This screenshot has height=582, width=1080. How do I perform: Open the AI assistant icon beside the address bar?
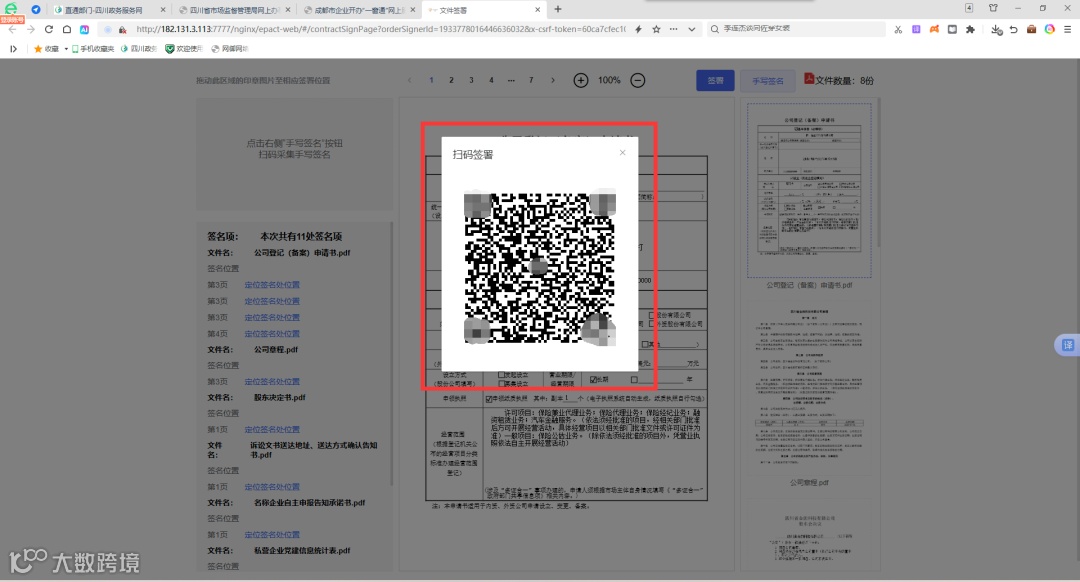pyautogui.click(x=84, y=30)
